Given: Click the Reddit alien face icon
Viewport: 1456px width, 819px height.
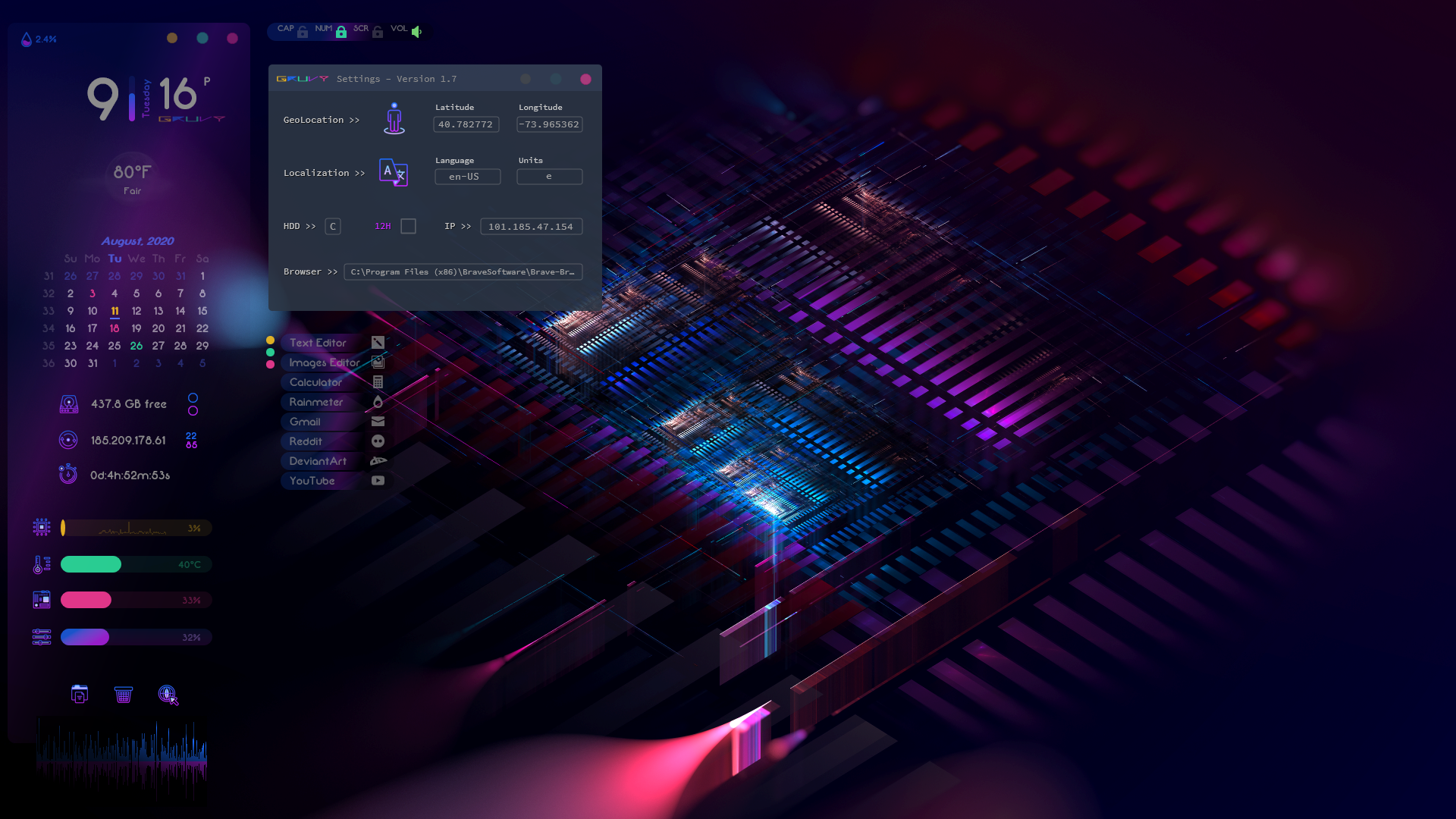Looking at the screenshot, I should click(378, 441).
